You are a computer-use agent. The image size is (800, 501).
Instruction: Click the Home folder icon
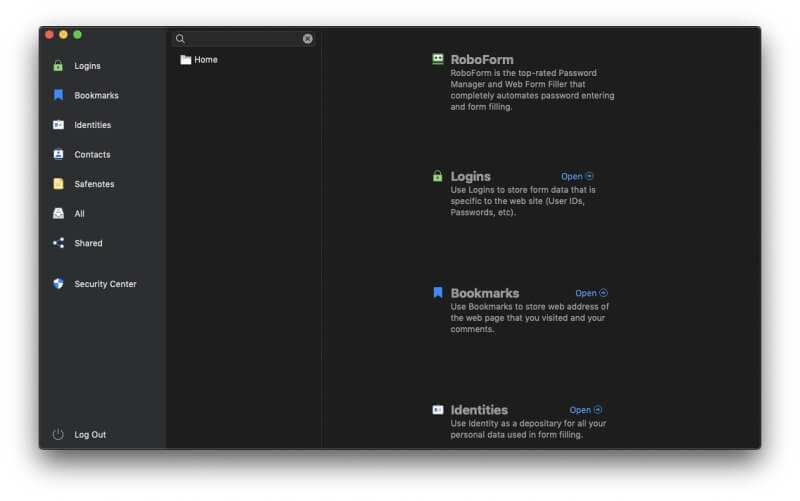186,60
